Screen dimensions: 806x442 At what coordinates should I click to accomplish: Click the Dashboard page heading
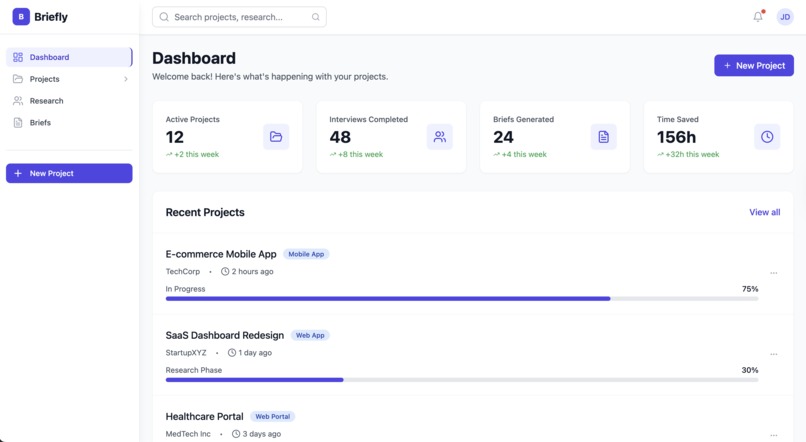pyautogui.click(x=194, y=58)
